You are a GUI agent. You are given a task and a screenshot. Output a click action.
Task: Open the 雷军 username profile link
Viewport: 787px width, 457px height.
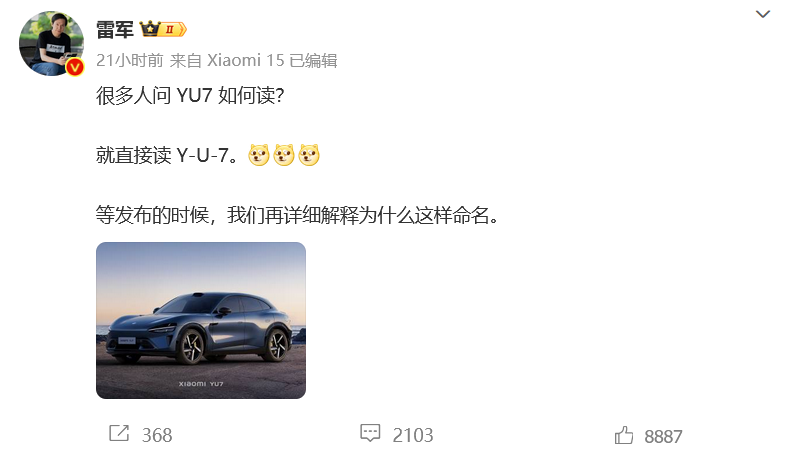pyautogui.click(x=115, y=30)
